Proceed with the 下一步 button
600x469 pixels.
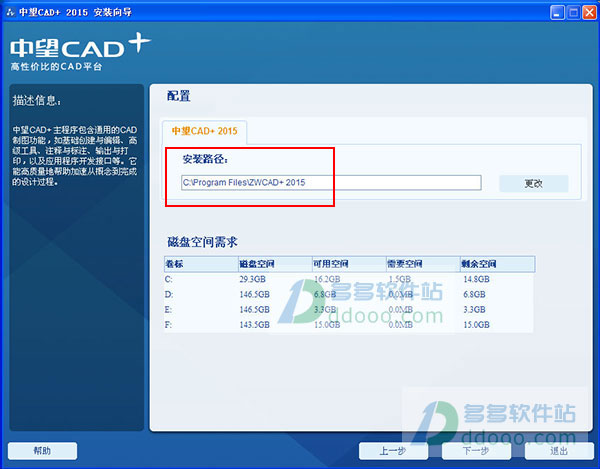point(476,451)
